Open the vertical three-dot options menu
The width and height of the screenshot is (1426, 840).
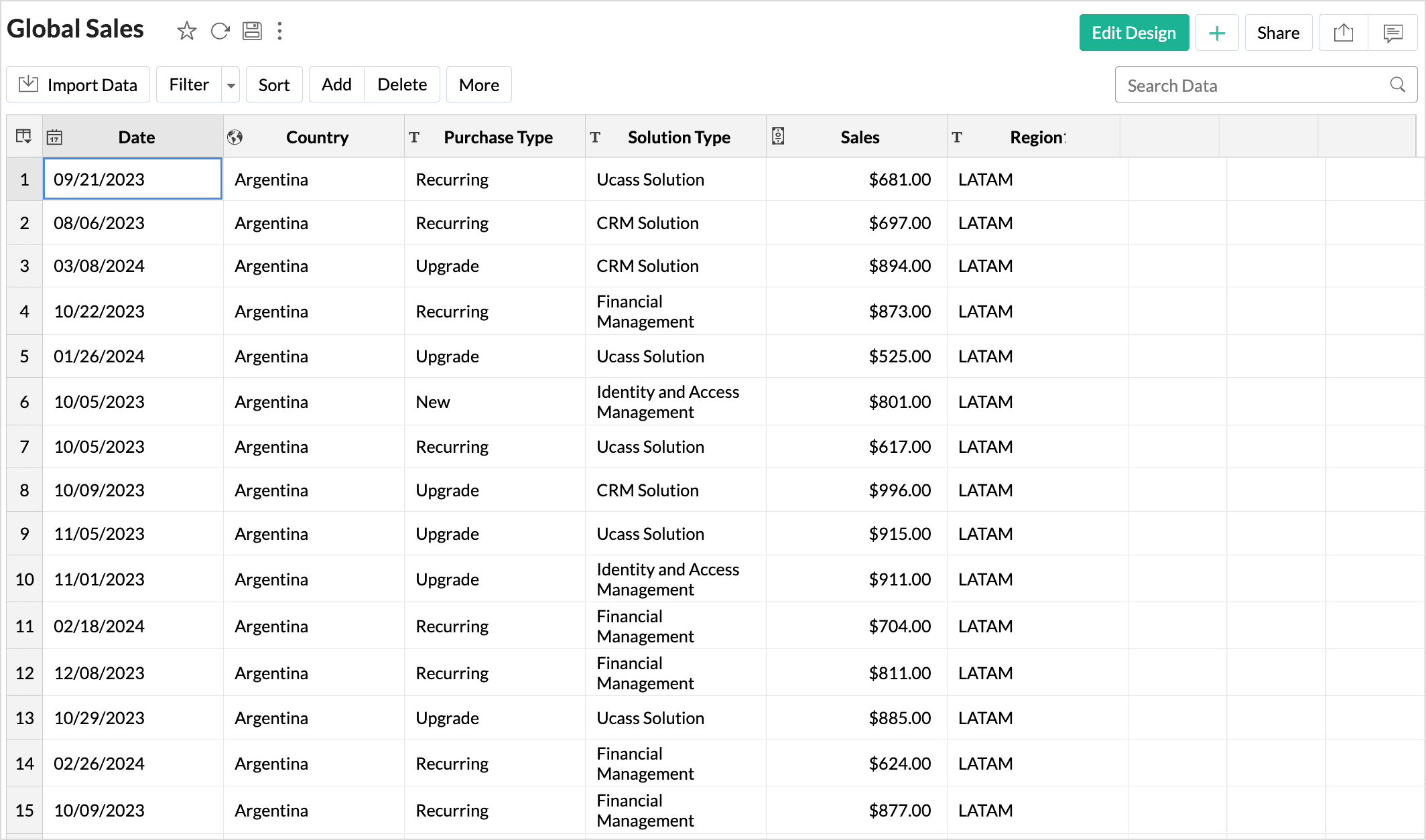click(x=280, y=31)
